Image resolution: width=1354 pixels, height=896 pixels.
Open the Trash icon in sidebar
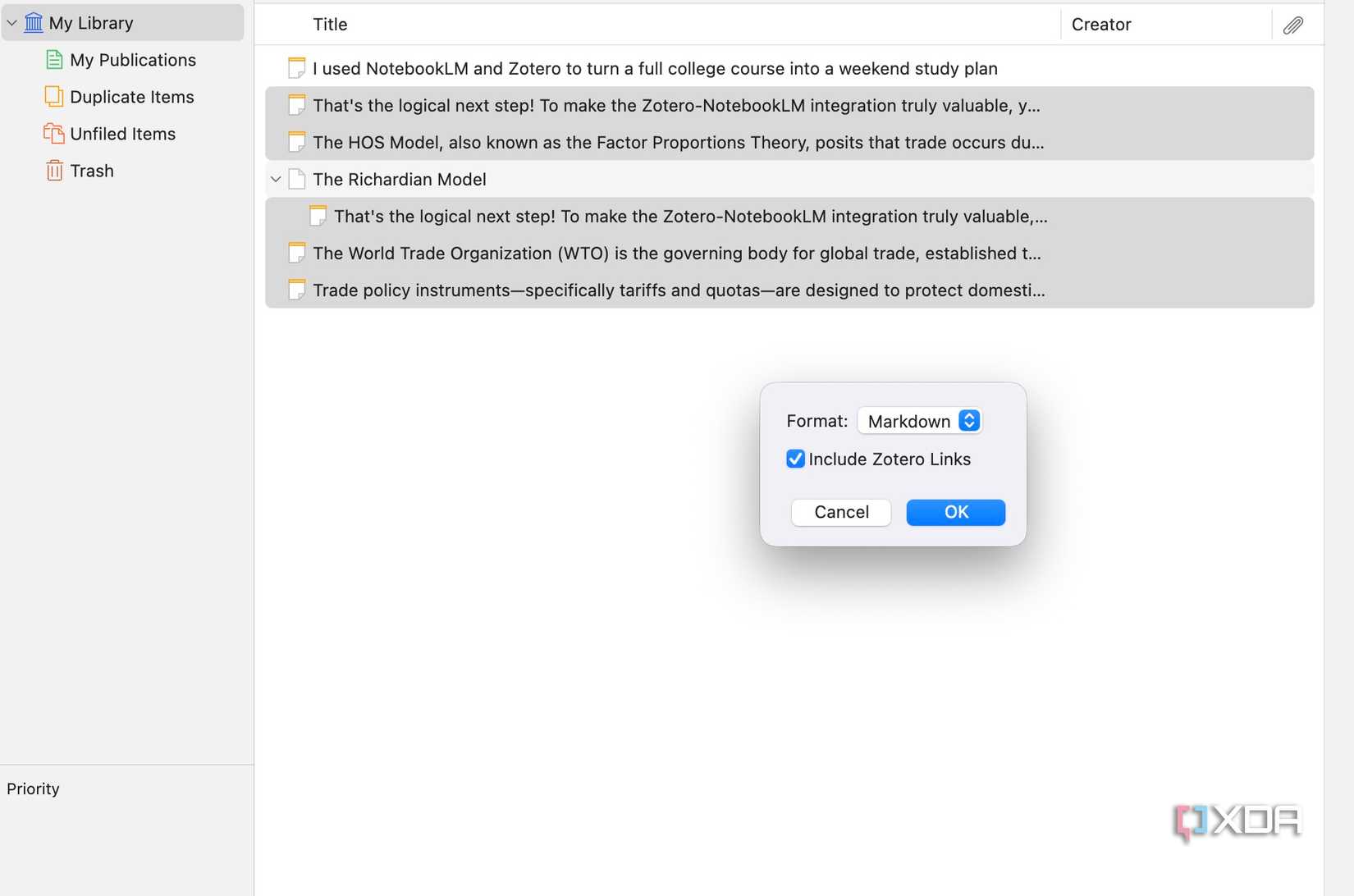point(54,170)
